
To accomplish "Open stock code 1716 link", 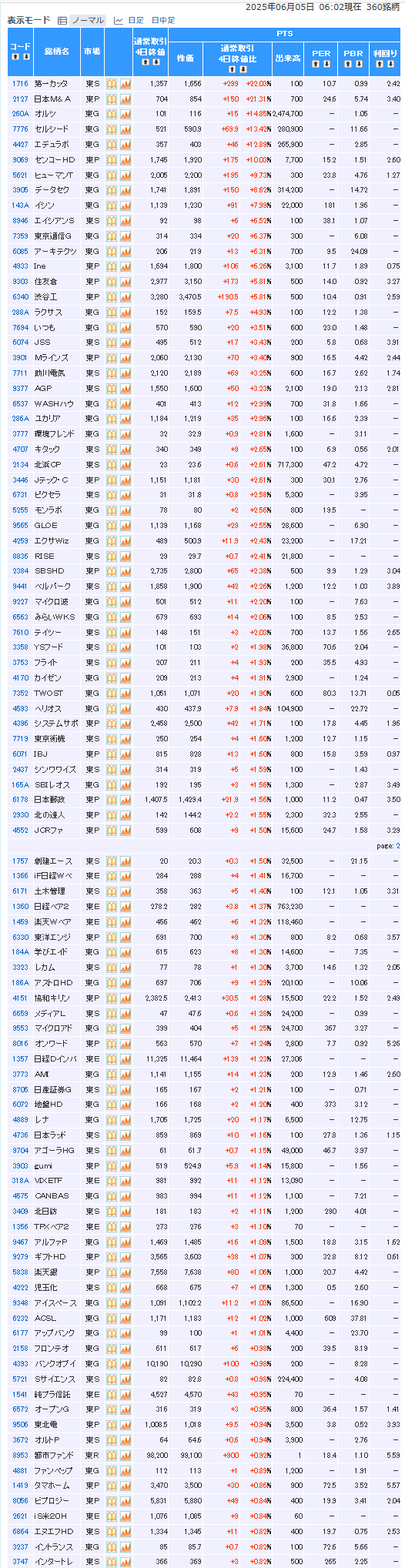I will (20, 84).
